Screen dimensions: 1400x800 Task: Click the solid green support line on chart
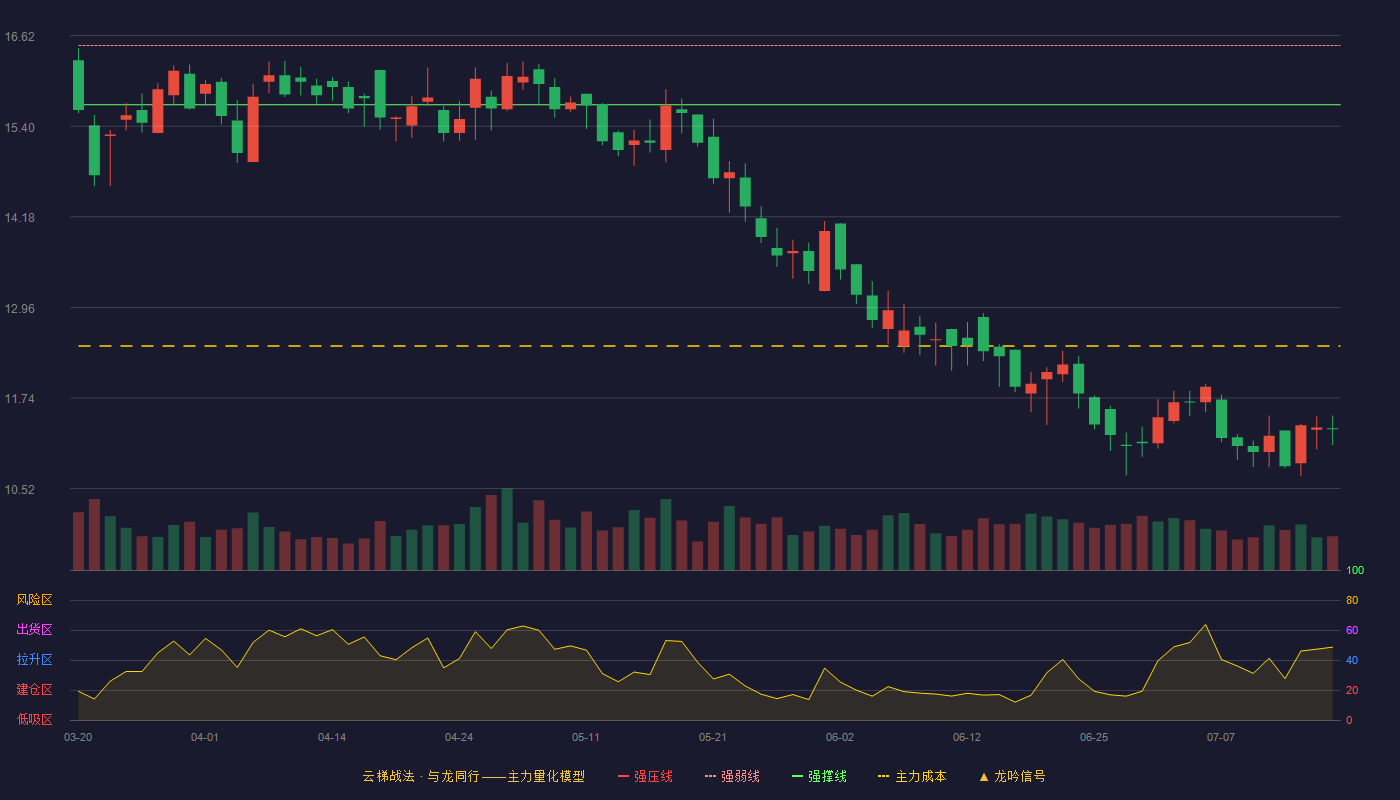(x=709, y=104)
